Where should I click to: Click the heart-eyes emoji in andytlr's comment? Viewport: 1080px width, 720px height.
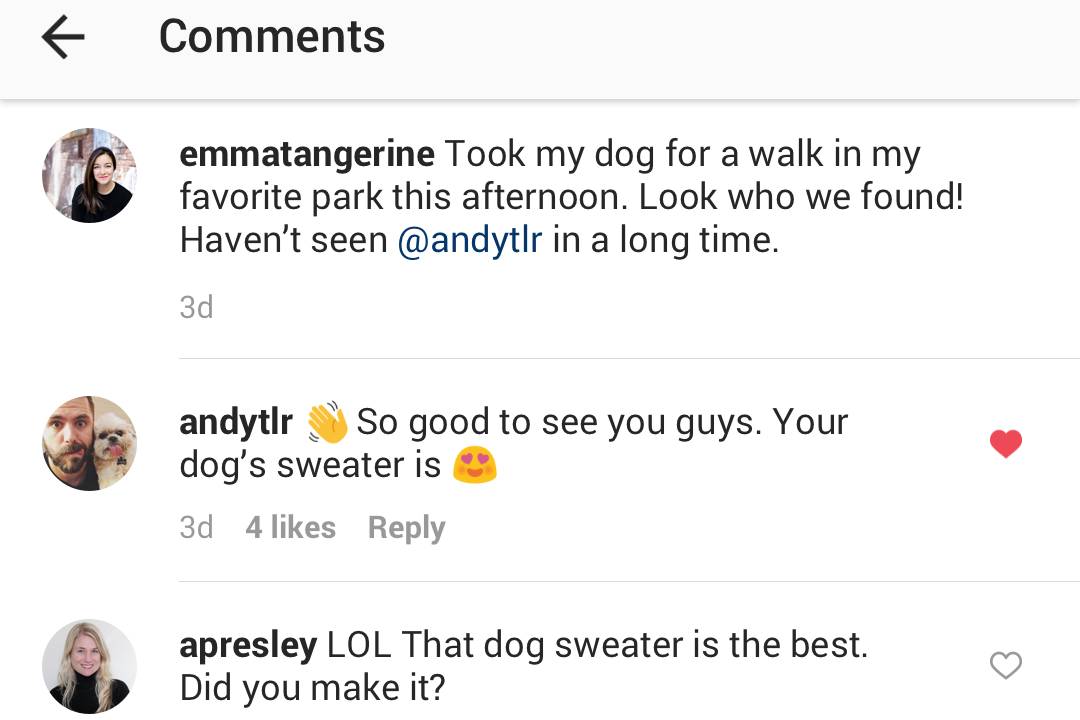[x=474, y=464]
